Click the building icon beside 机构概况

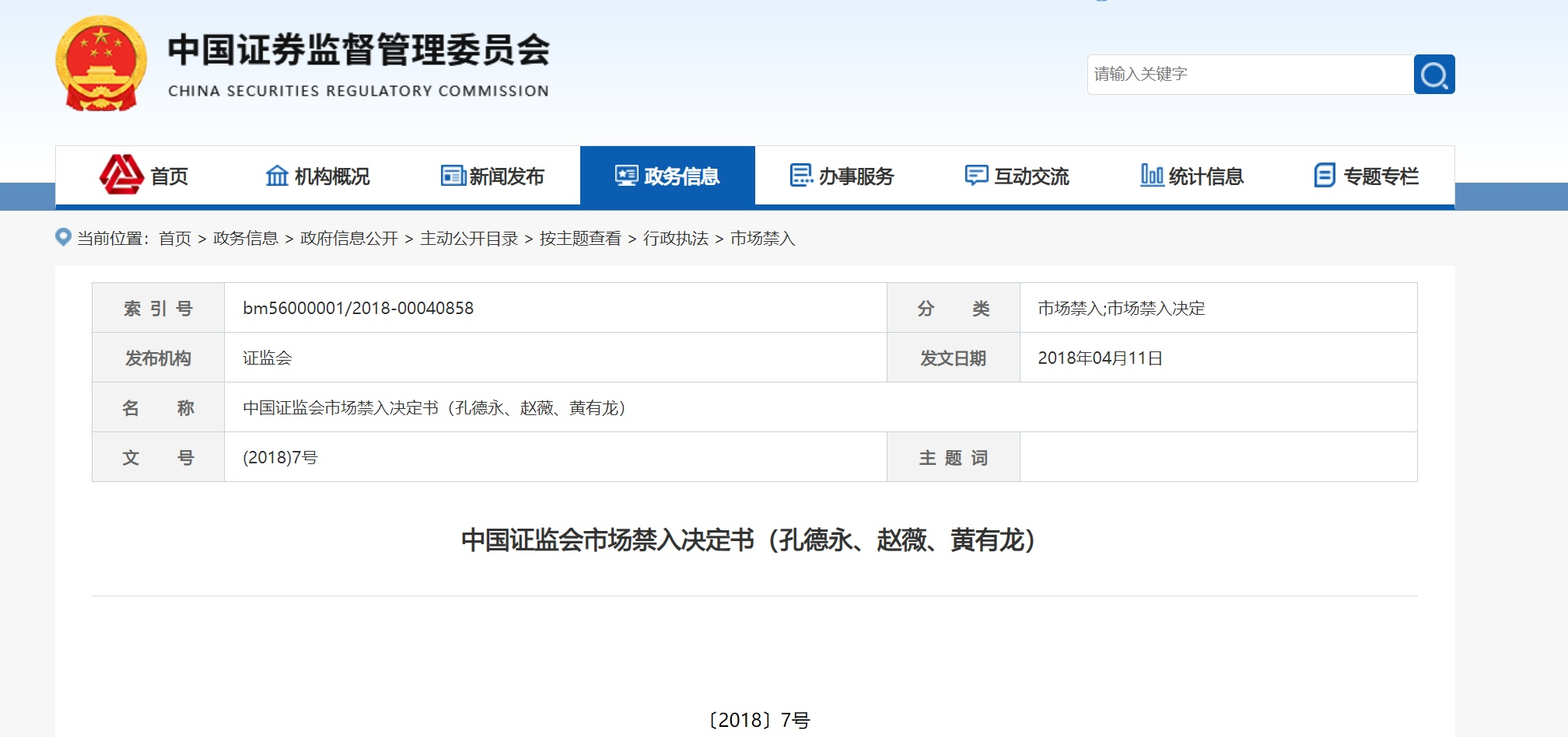(x=277, y=176)
